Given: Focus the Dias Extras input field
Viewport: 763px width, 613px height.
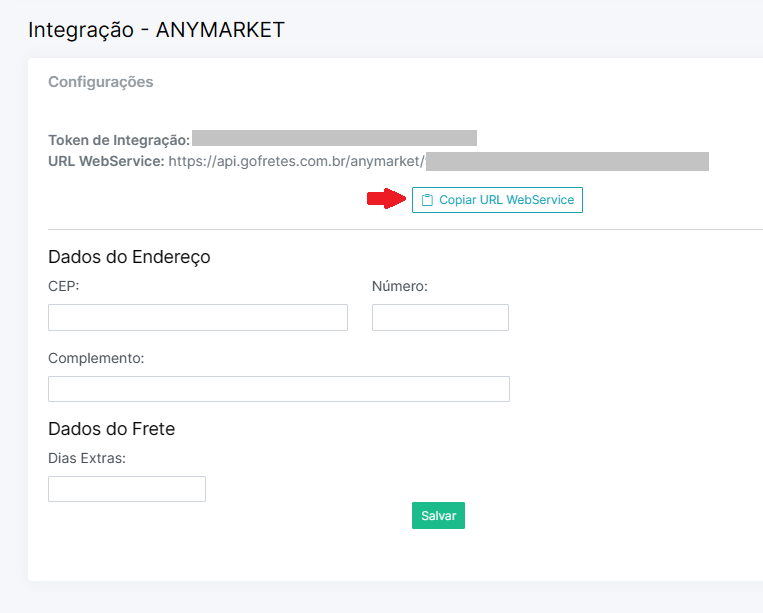Looking at the screenshot, I should [127, 489].
